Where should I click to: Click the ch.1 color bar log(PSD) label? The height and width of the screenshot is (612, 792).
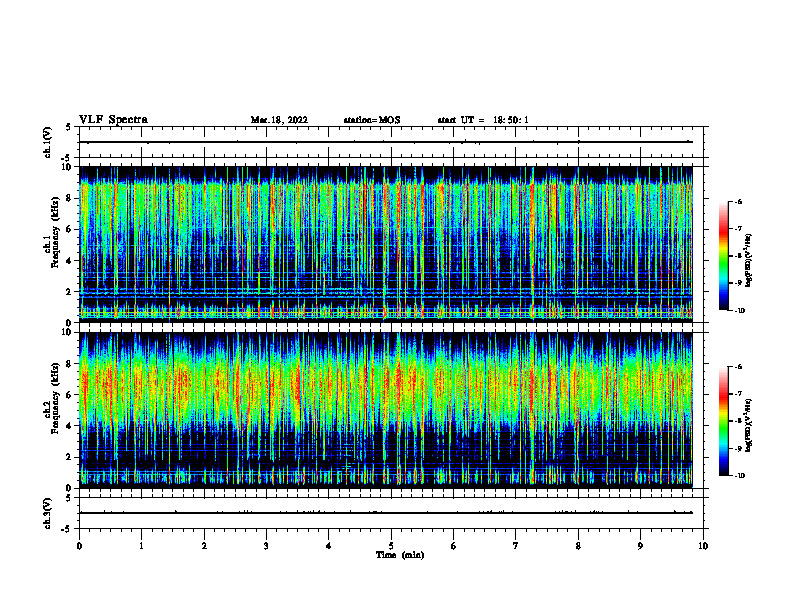(x=749, y=261)
